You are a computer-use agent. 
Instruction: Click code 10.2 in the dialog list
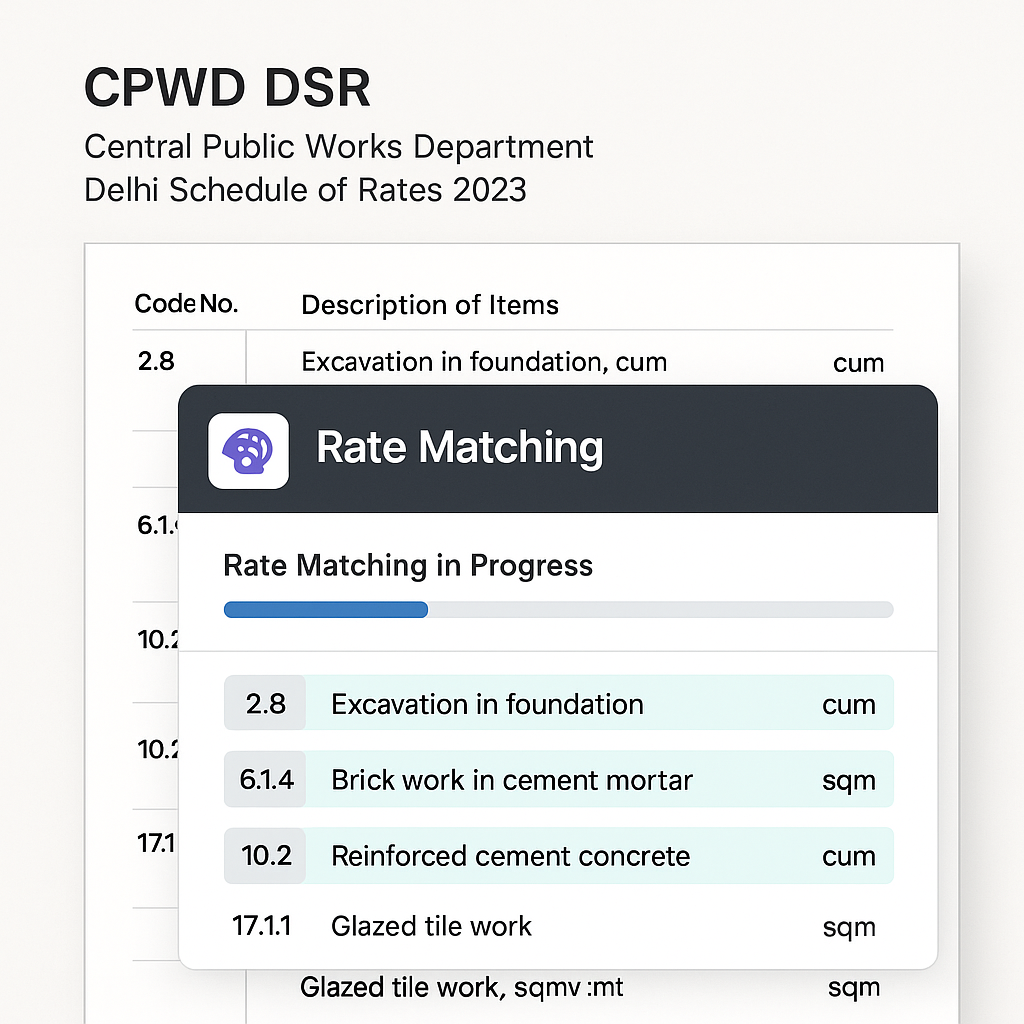(266, 856)
